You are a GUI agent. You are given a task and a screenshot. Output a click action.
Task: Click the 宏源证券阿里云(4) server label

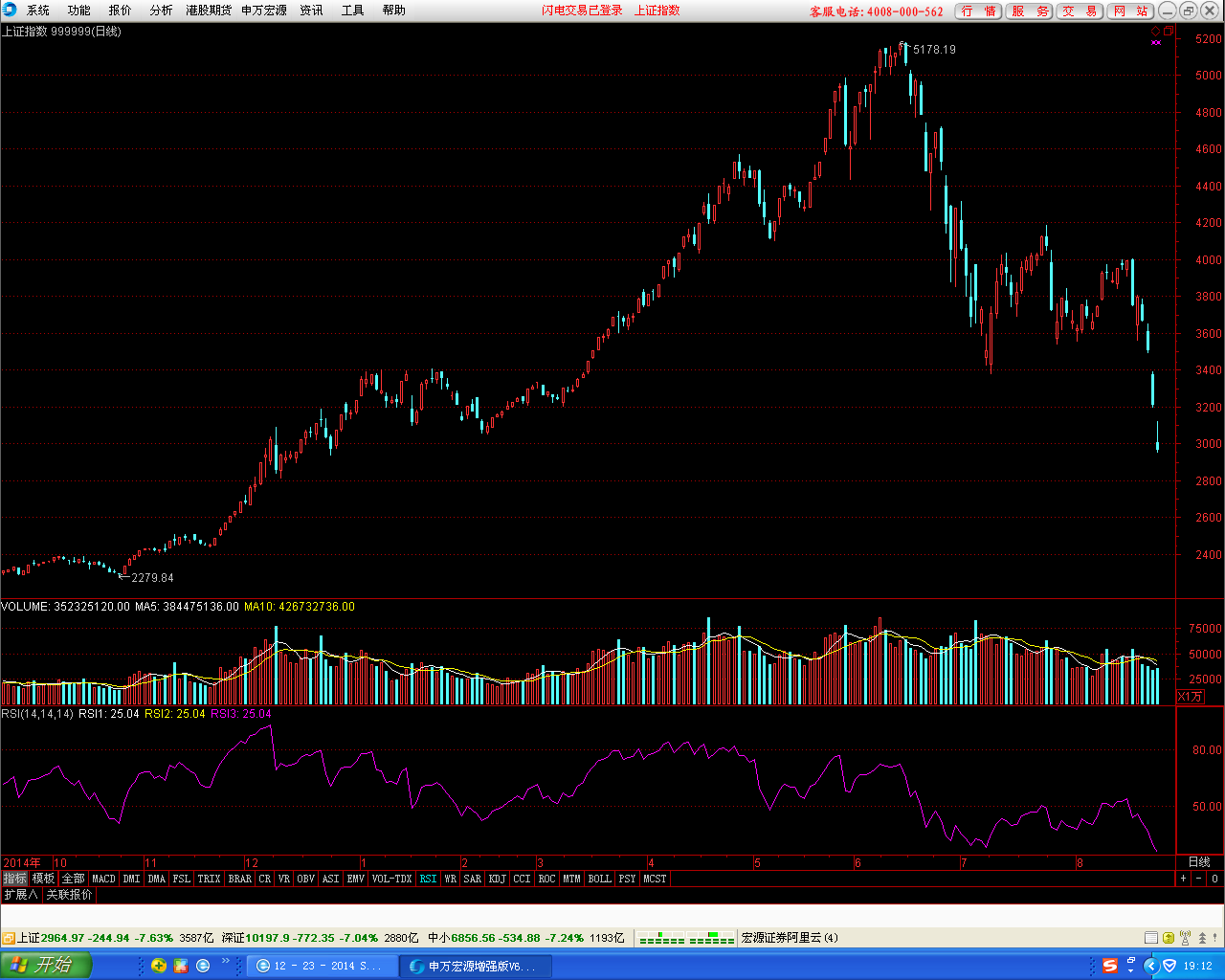(790, 938)
